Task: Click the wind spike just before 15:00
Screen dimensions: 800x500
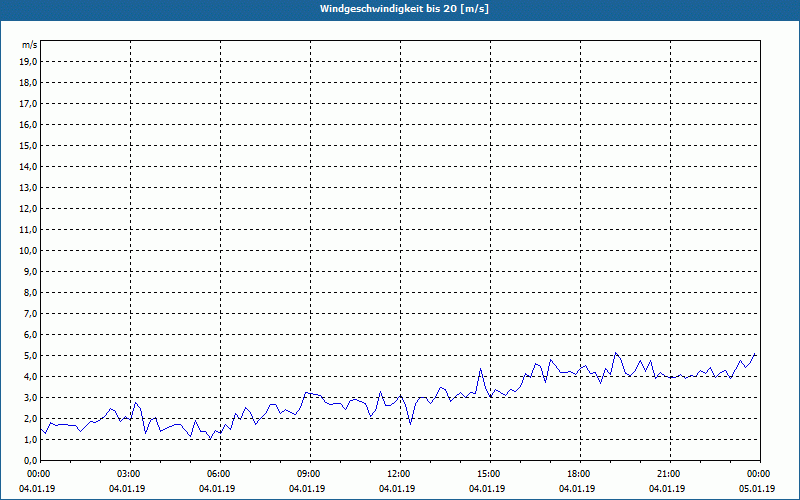Action: tap(480, 368)
